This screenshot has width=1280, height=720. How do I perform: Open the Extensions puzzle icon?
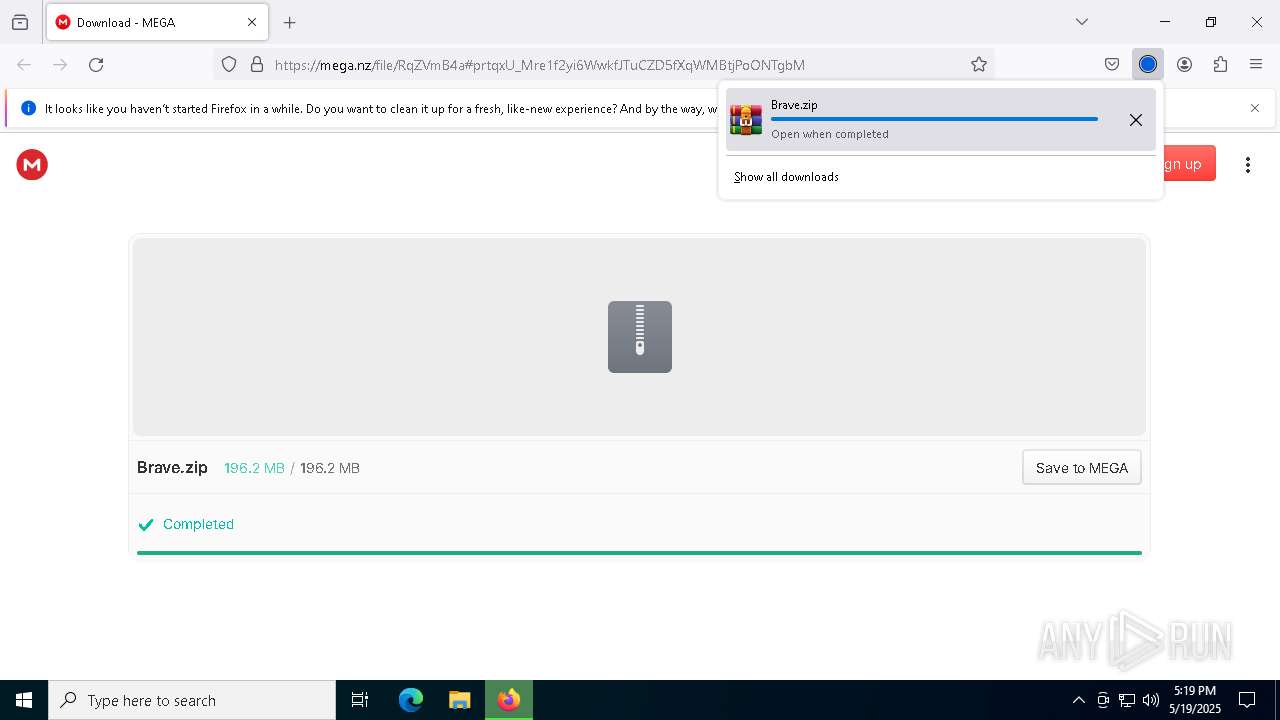coord(1220,65)
